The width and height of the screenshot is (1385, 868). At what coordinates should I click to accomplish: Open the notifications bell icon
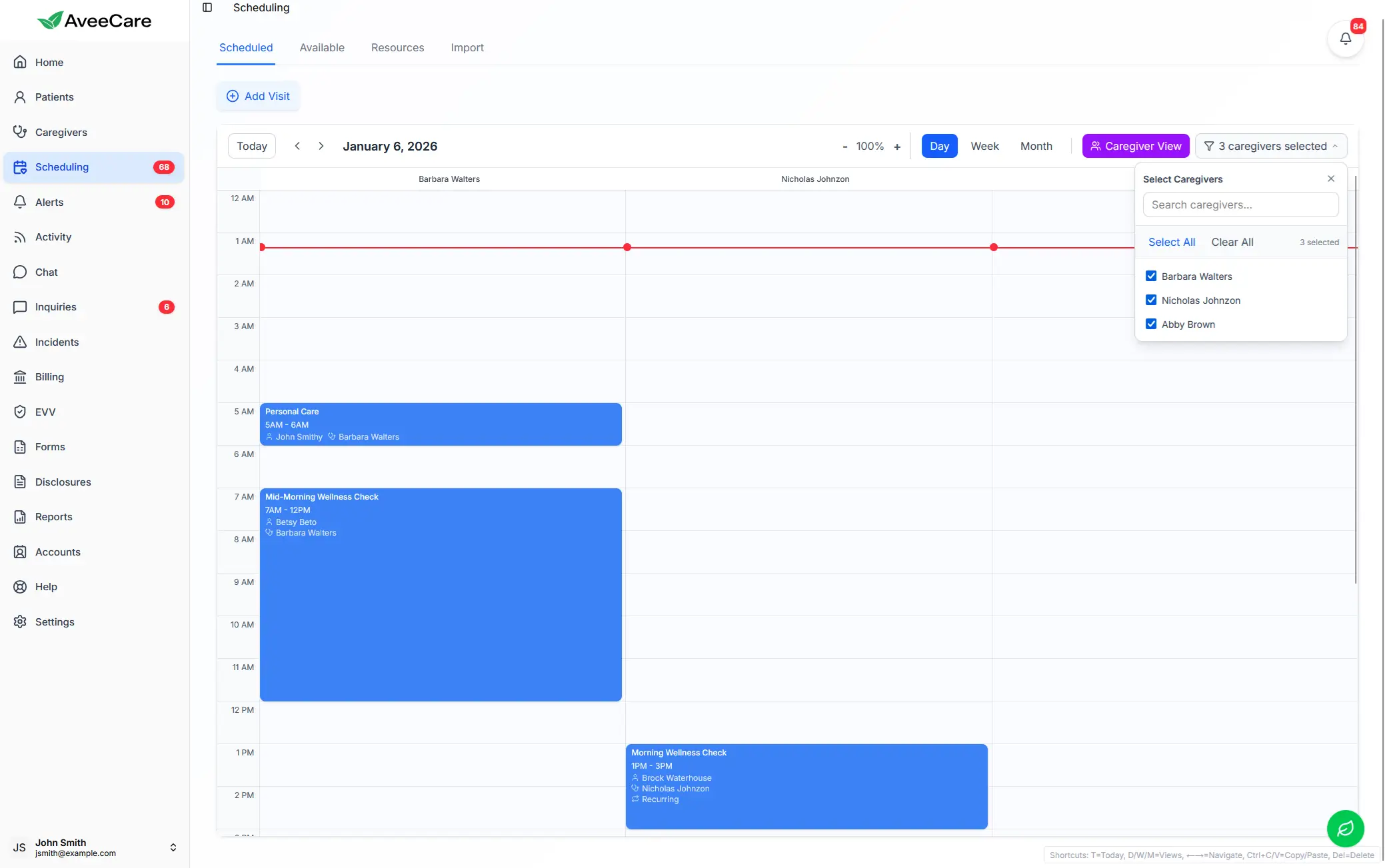pos(1345,39)
